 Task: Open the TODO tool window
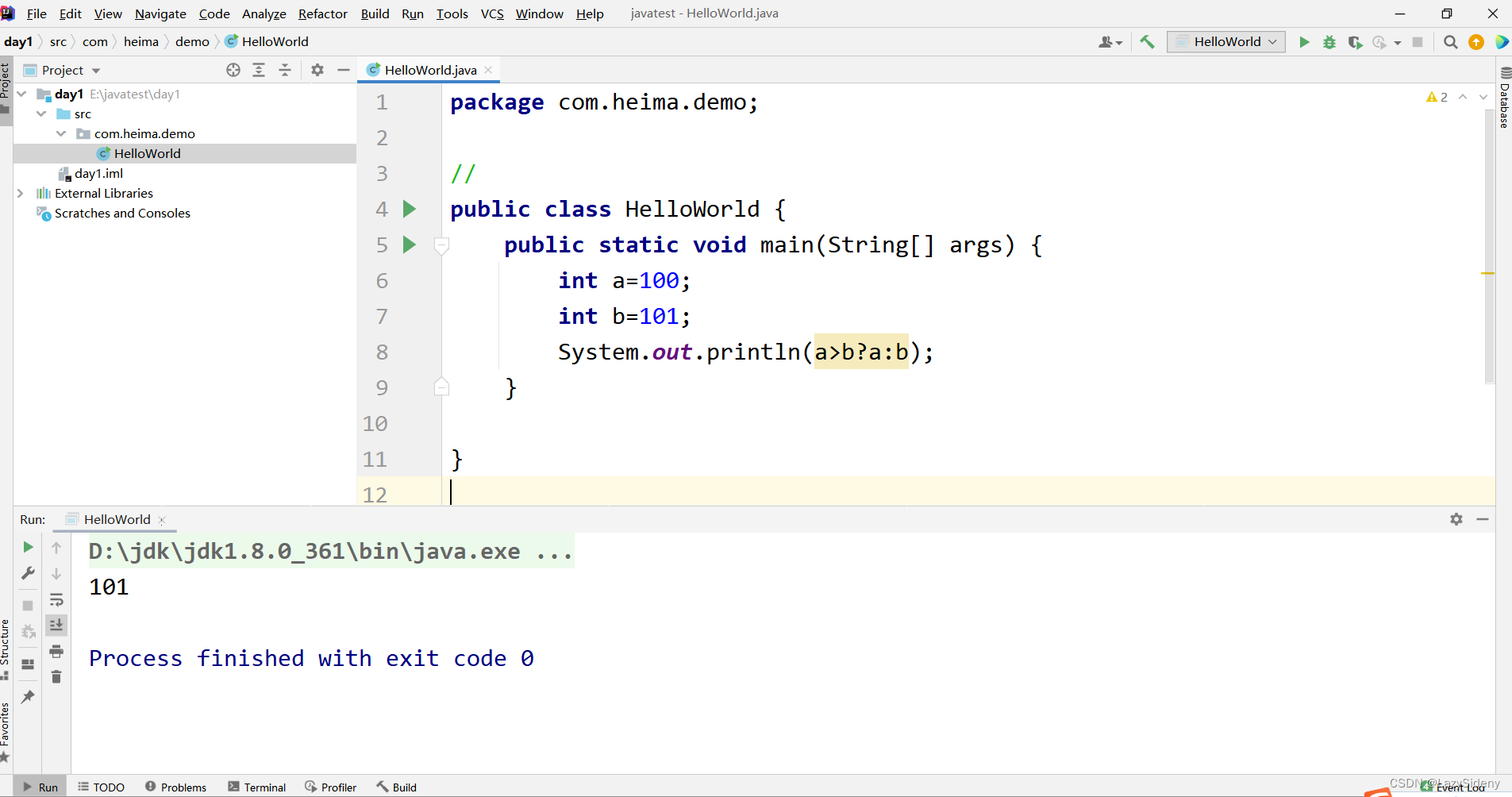(102, 787)
